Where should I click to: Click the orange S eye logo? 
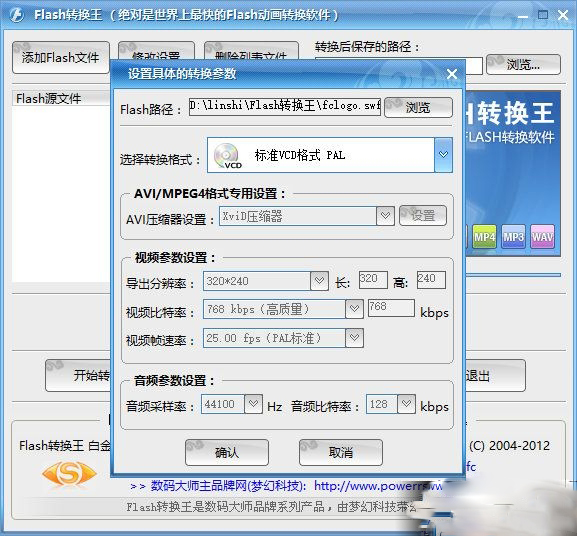[69, 473]
